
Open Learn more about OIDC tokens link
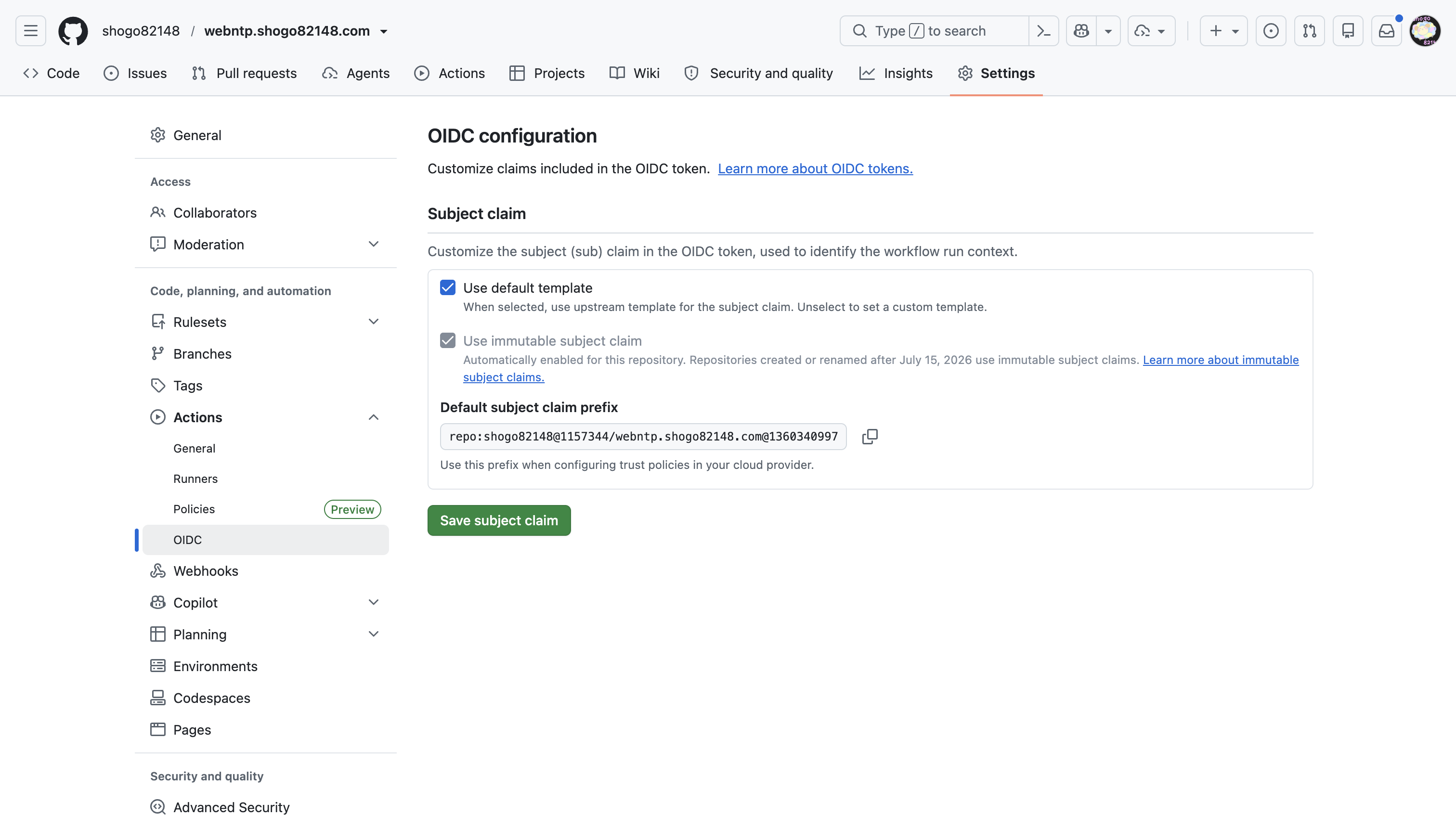(815, 168)
